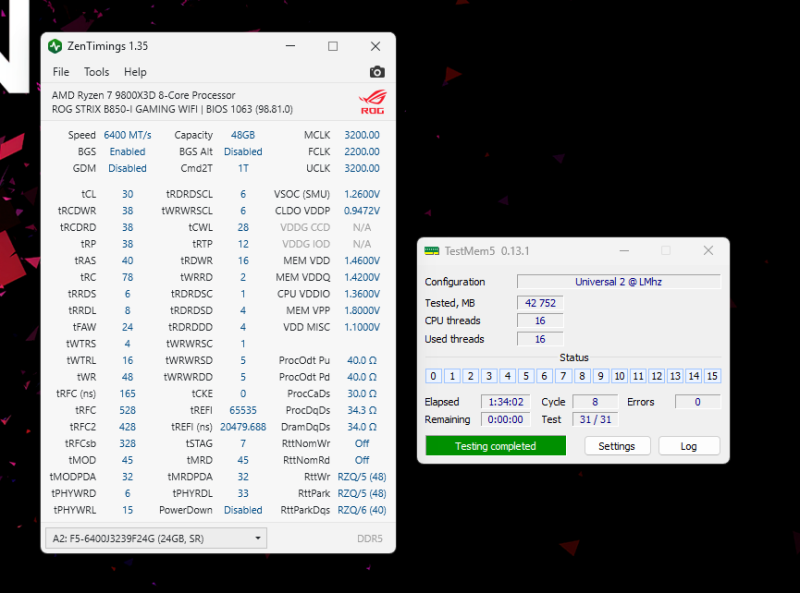This screenshot has width=800, height=593.
Task: Select thread status box 4
Action: (508, 376)
